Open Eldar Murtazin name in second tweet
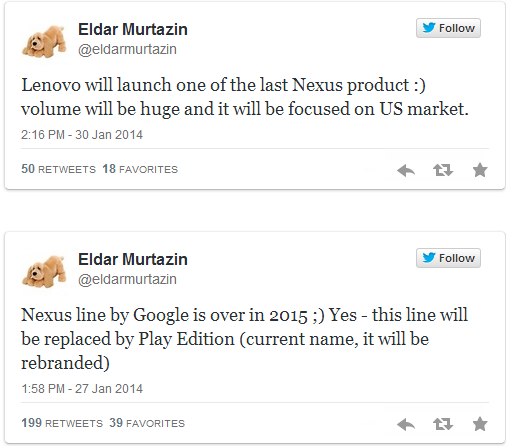Image resolution: width=506 pixels, height=446 pixels. pos(133,259)
